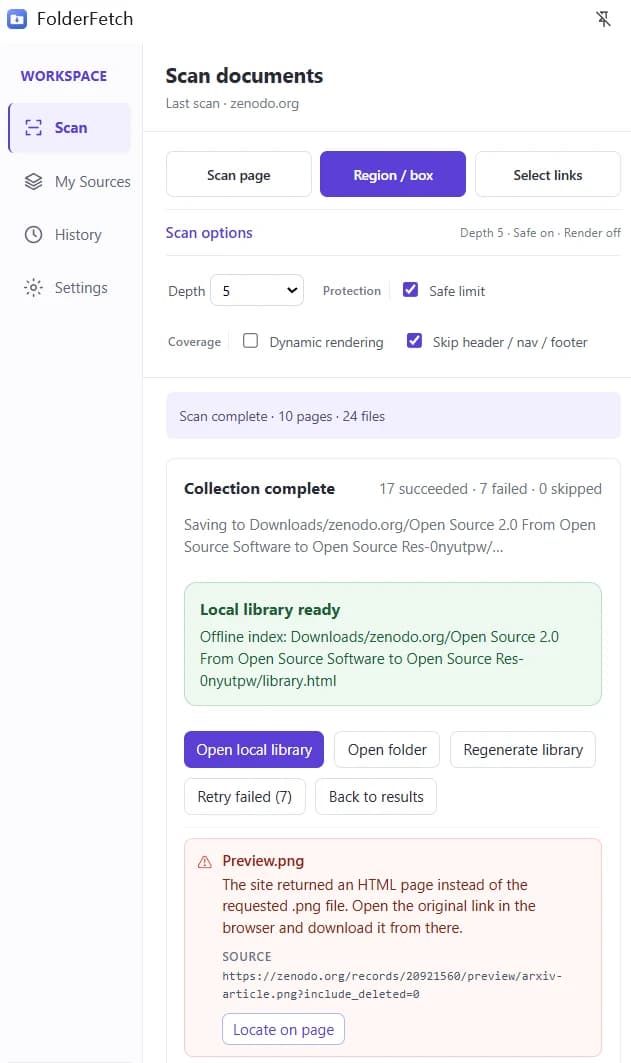Screen dimensions: 631x1063
Task: Click the zenodo.org source URL text
Action: [392, 985]
